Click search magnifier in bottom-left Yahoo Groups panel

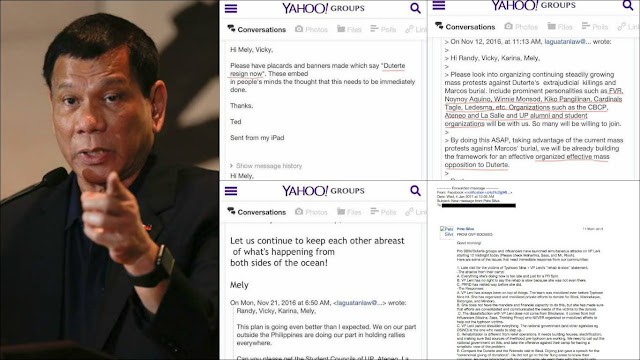[x=415, y=191]
